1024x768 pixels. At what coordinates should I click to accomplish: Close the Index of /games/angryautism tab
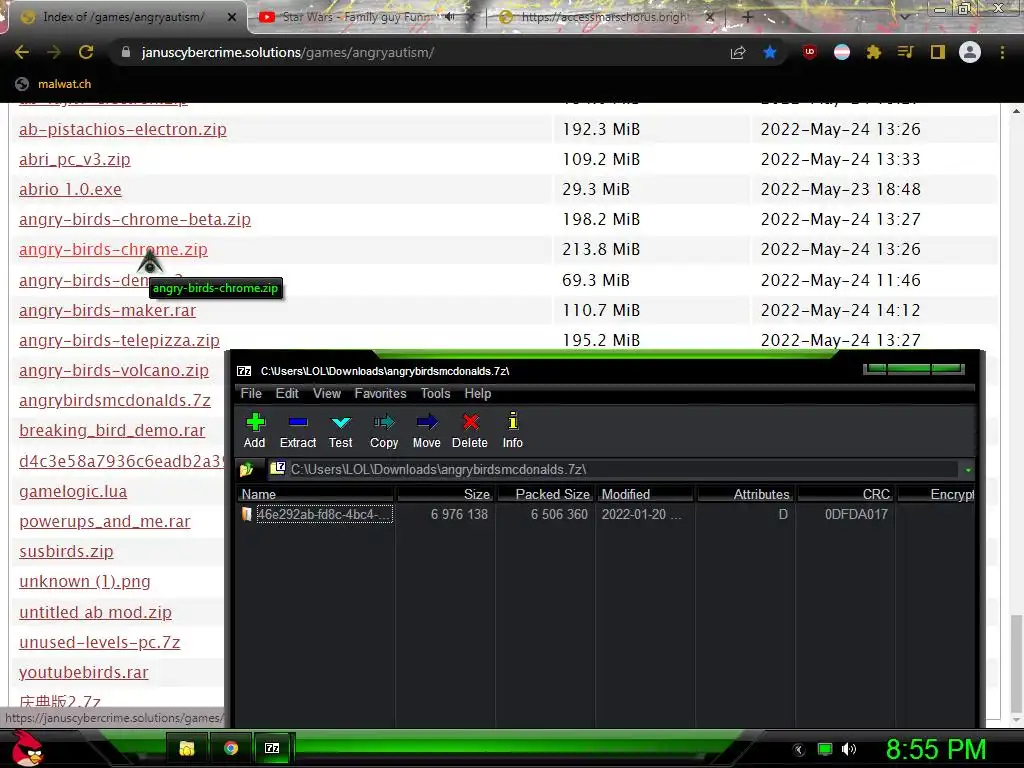pos(232,17)
